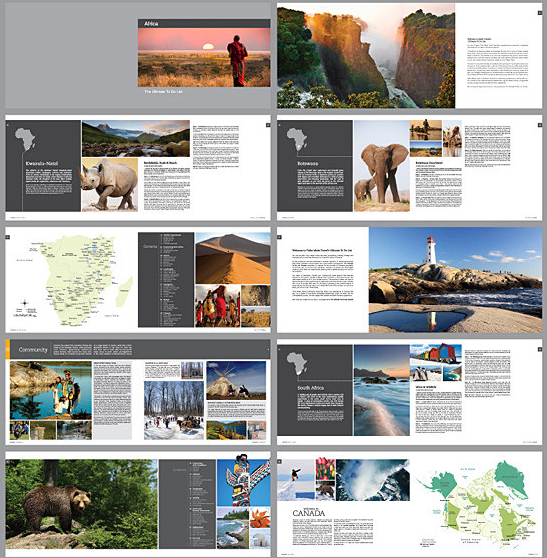Click the Welcome to CANADA heading
This screenshot has width=547, height=558.
point(309,512)
